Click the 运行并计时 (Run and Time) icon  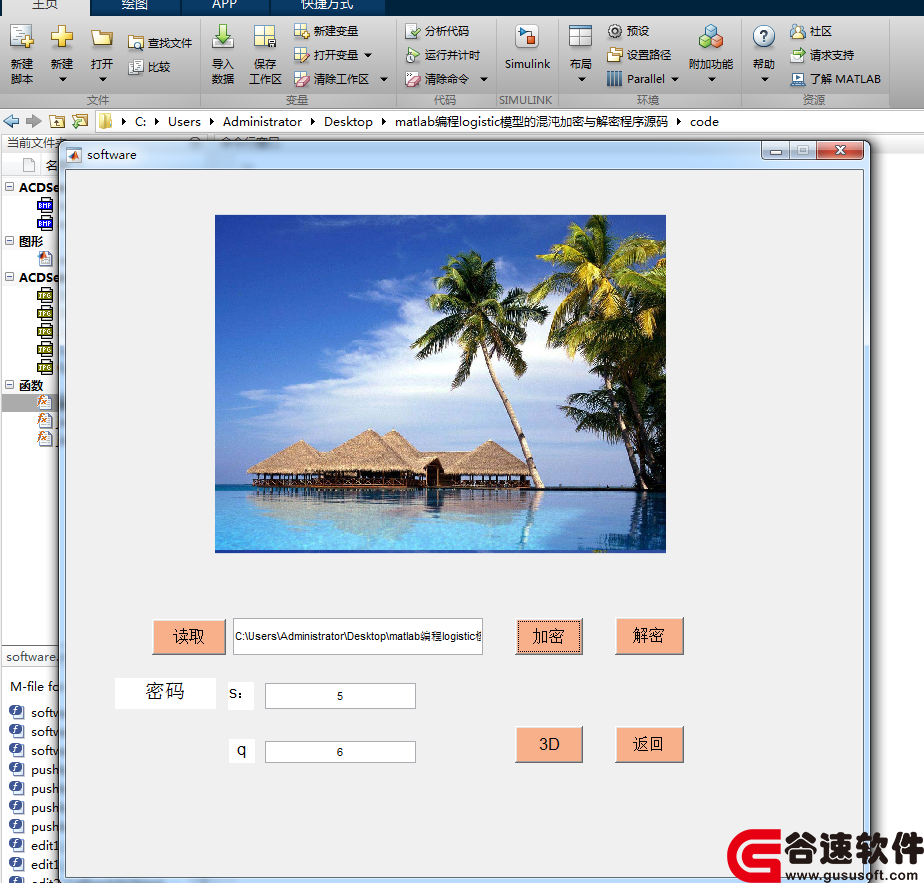click(x=413, y=55)
